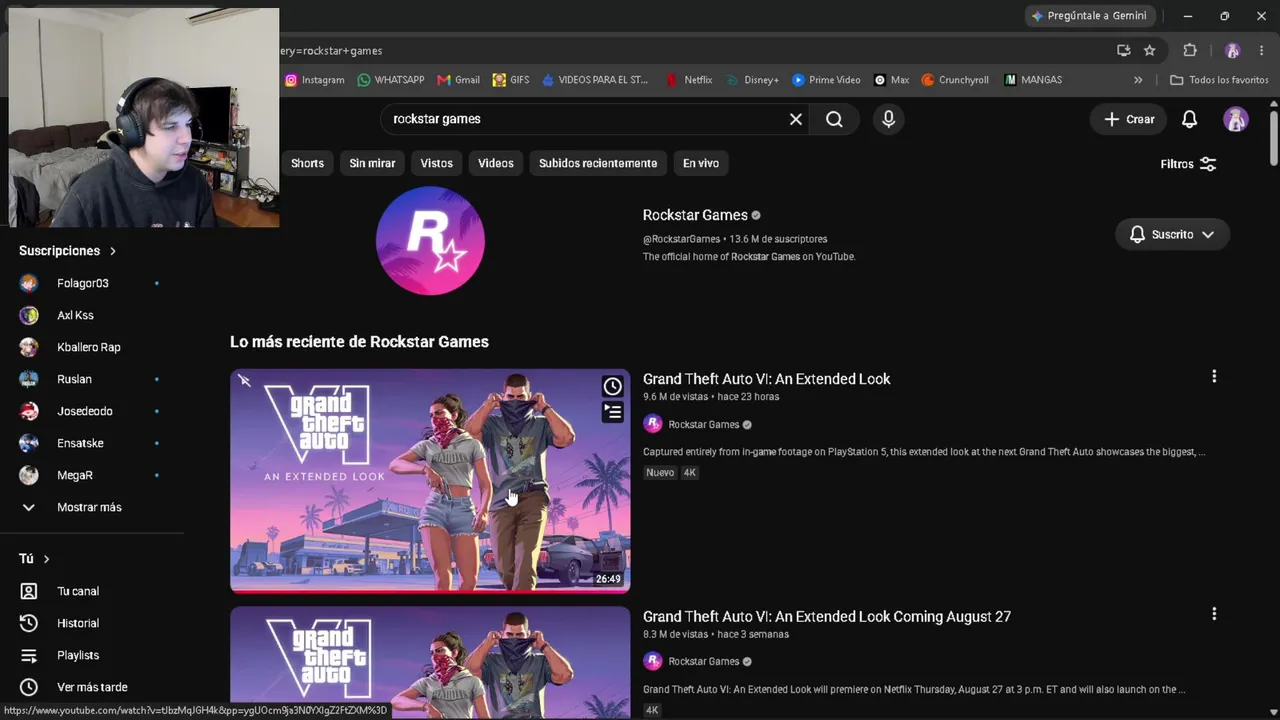Select the Sin mirar filter chip
The width and height of the screenshot is (1280, 720).
pyautogui.click(x=372, y=163)
